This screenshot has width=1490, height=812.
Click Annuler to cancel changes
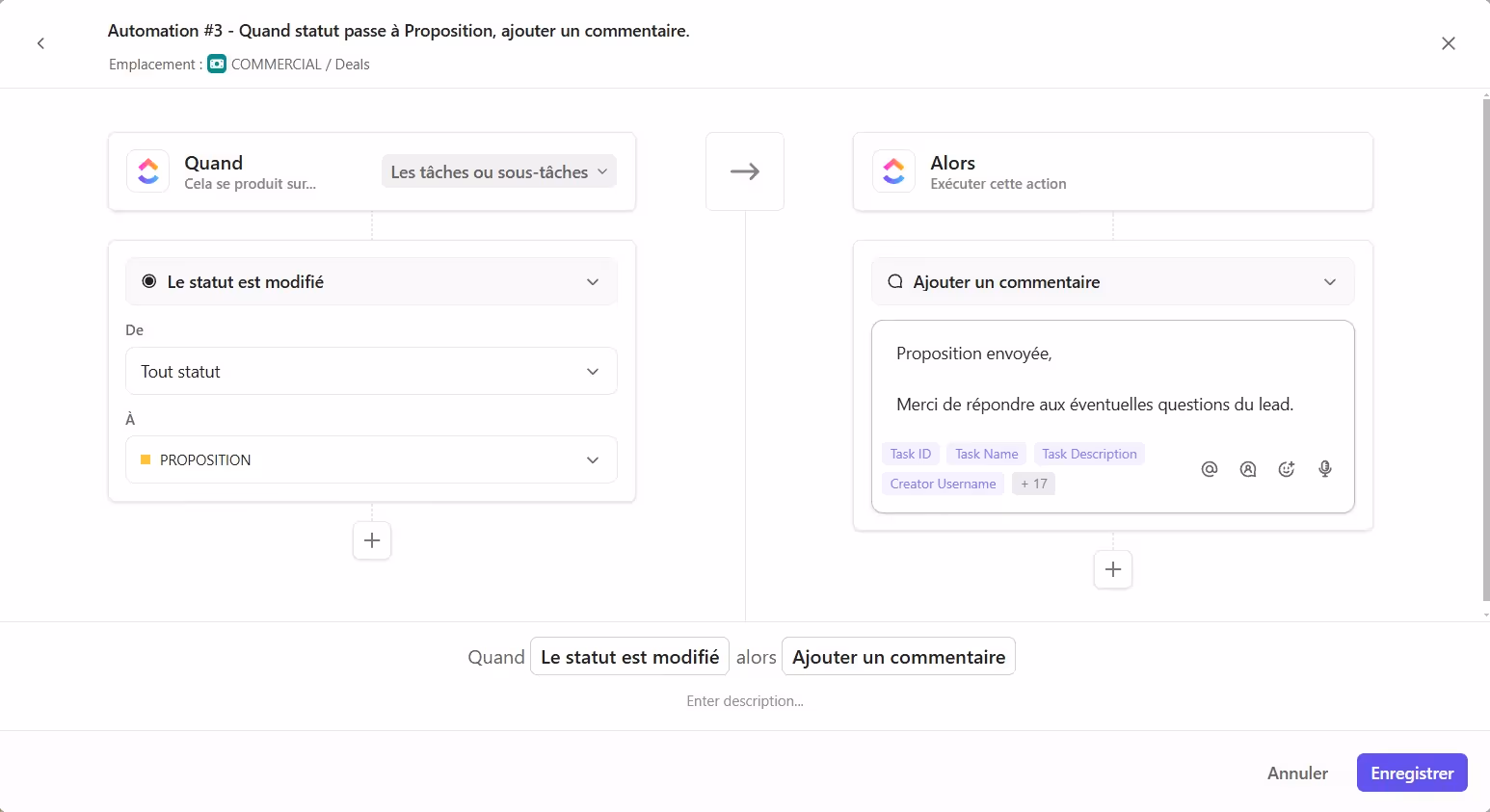coord(1296,773)
